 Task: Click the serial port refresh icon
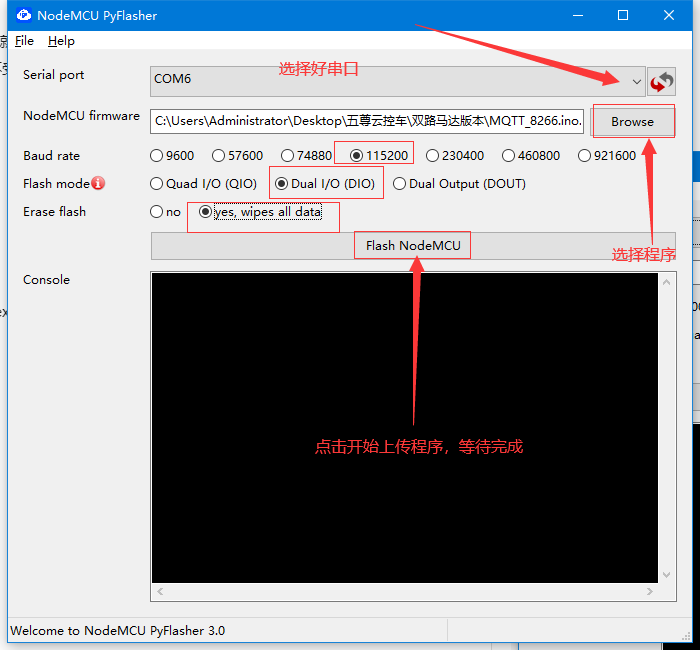pyautogui.click(x=661, y=82)
